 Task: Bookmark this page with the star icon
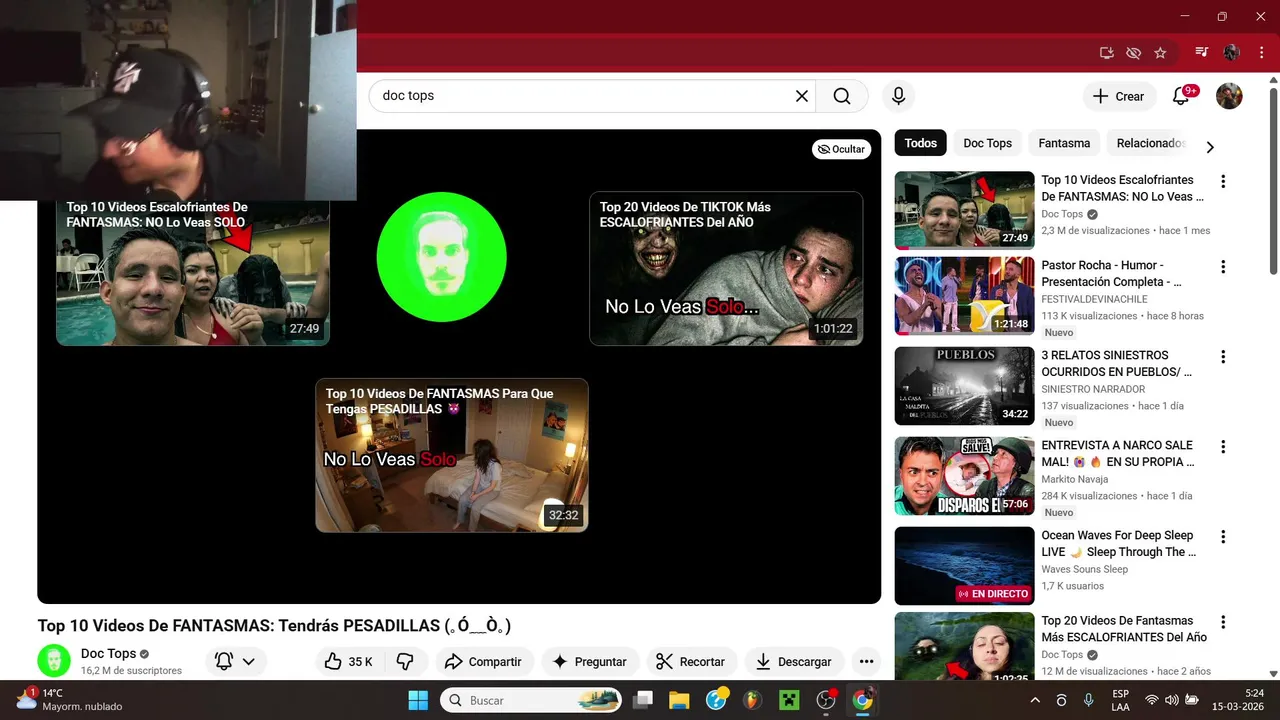click(x=1160, y=53)
